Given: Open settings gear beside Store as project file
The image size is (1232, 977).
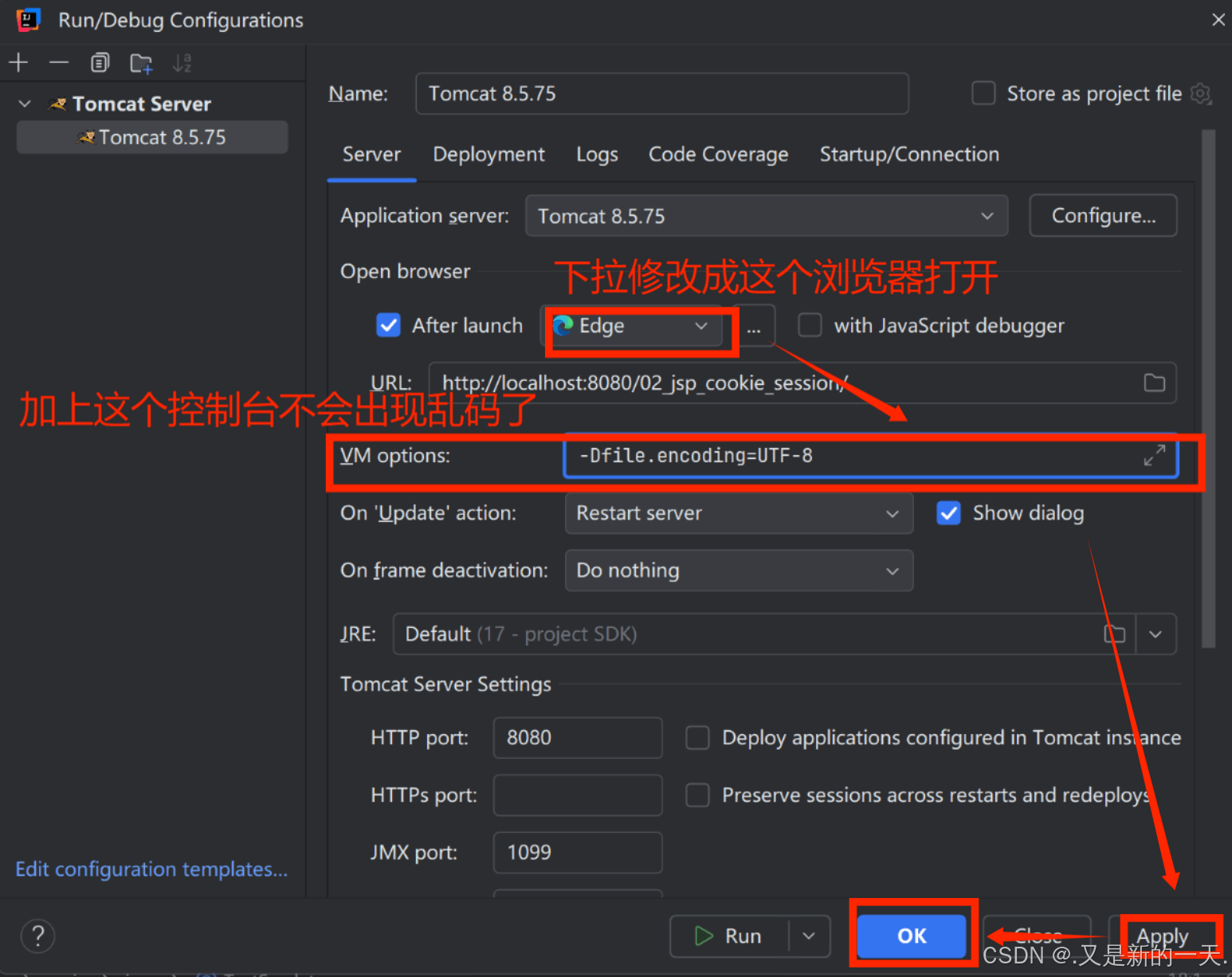Looking at the screenshot, I should pyautogui.click(x=1201, y=93).
